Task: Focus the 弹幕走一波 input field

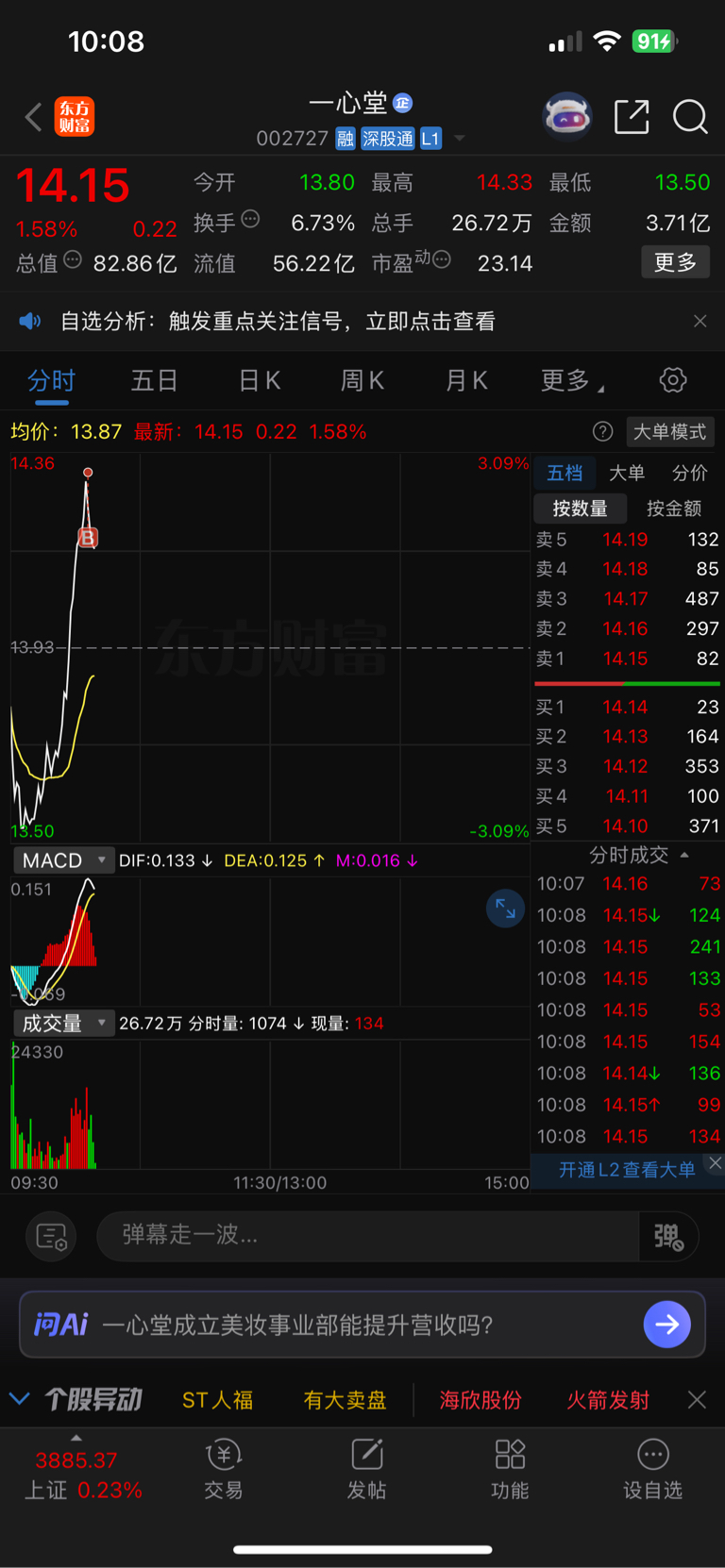Action: tap(369, 1235)
